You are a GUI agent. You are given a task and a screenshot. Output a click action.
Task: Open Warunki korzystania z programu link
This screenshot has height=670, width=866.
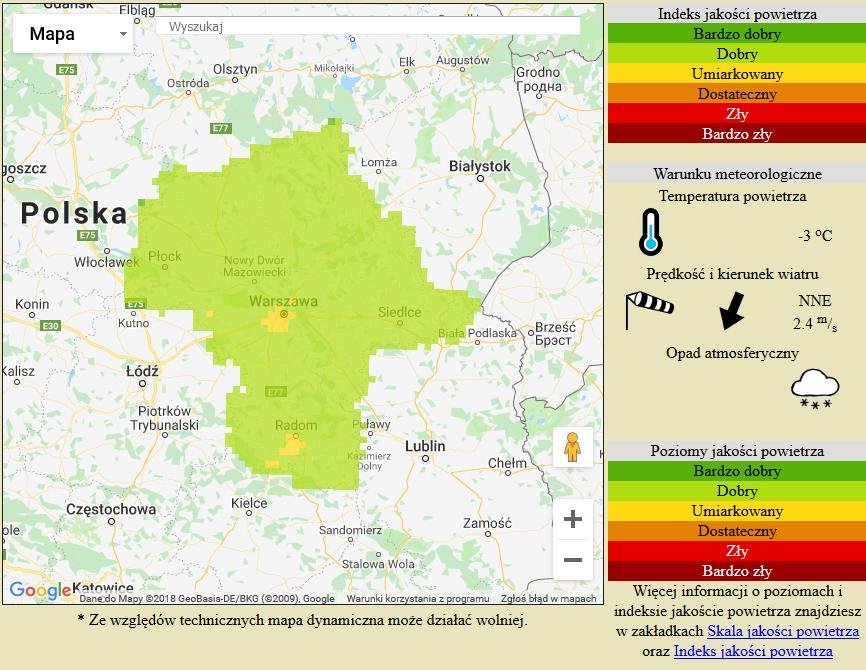[418, 598]
